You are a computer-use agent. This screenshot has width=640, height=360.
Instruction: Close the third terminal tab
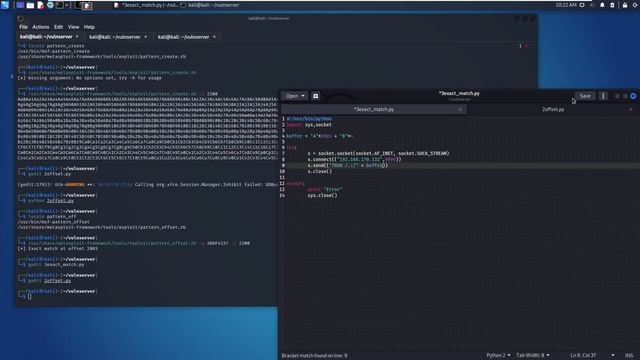tap(214, 37)
